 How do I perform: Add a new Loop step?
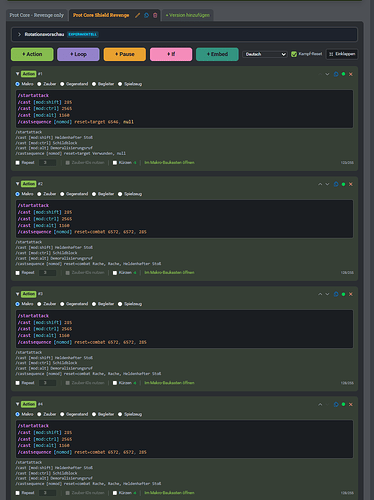[78, 54]
